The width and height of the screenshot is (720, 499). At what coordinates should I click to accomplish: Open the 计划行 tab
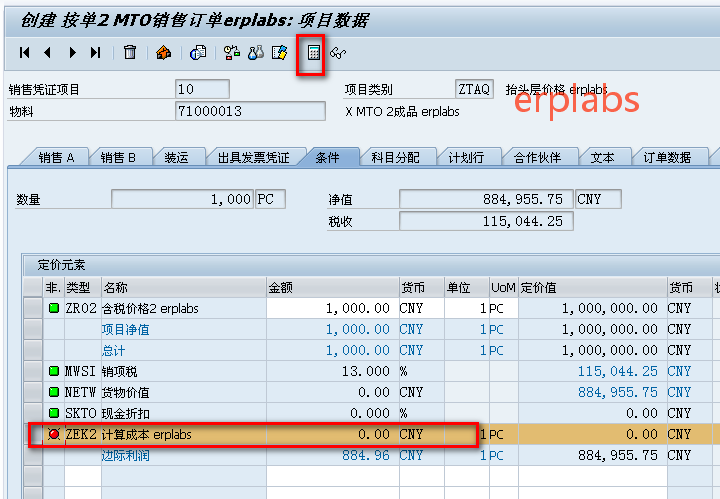(x=466, y=158)
